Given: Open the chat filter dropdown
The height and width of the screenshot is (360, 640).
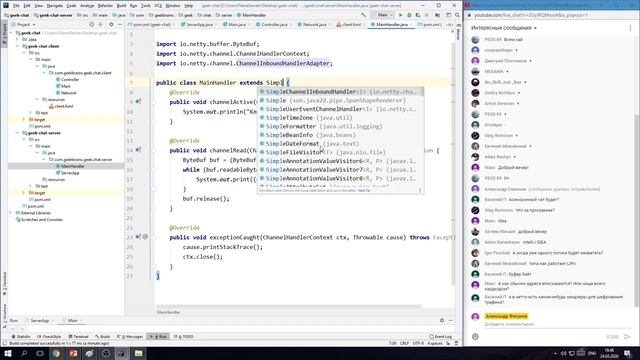Looking at the screenshot, I should [504, 28].
